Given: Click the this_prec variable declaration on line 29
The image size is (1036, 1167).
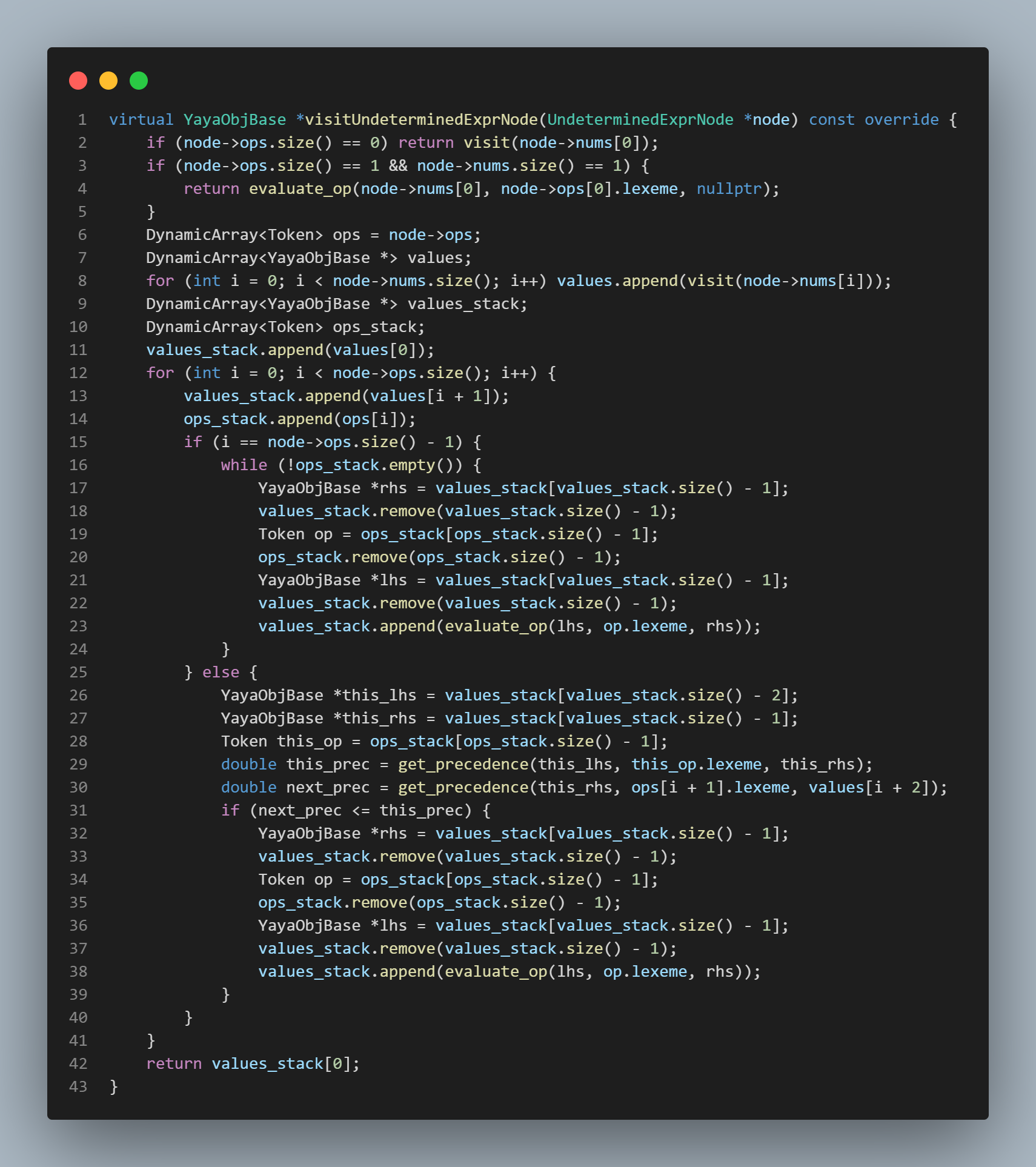Looking at the screenshot, I should click(x=327, y=765).
